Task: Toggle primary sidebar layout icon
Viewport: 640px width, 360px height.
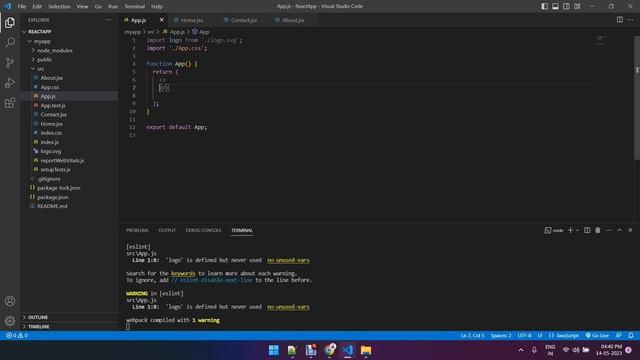Action: (544, 6)
